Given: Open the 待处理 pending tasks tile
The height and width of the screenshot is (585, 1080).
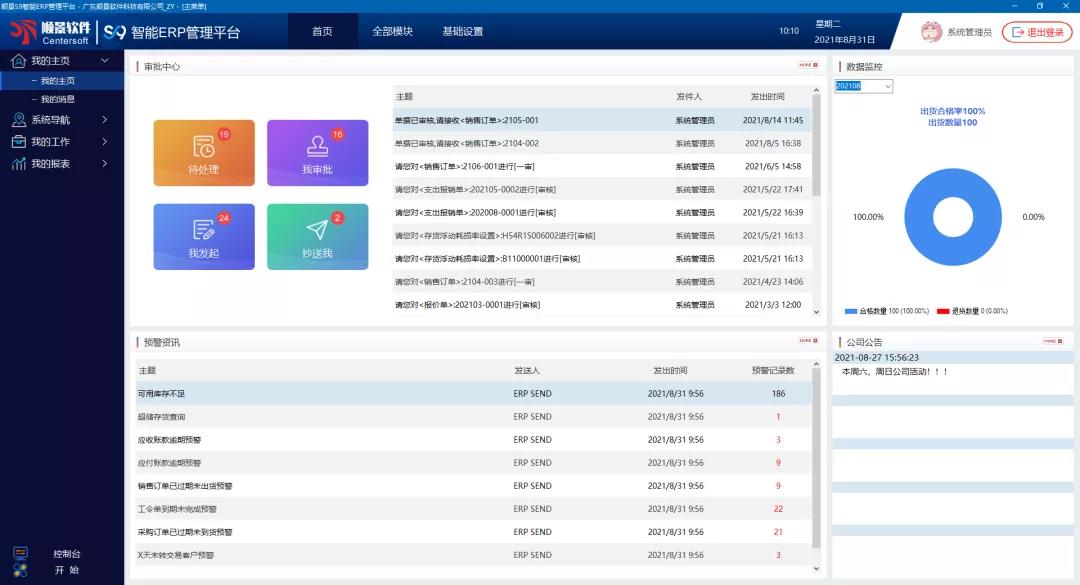Looking at the screenshot, I should (x=204, y=153).
